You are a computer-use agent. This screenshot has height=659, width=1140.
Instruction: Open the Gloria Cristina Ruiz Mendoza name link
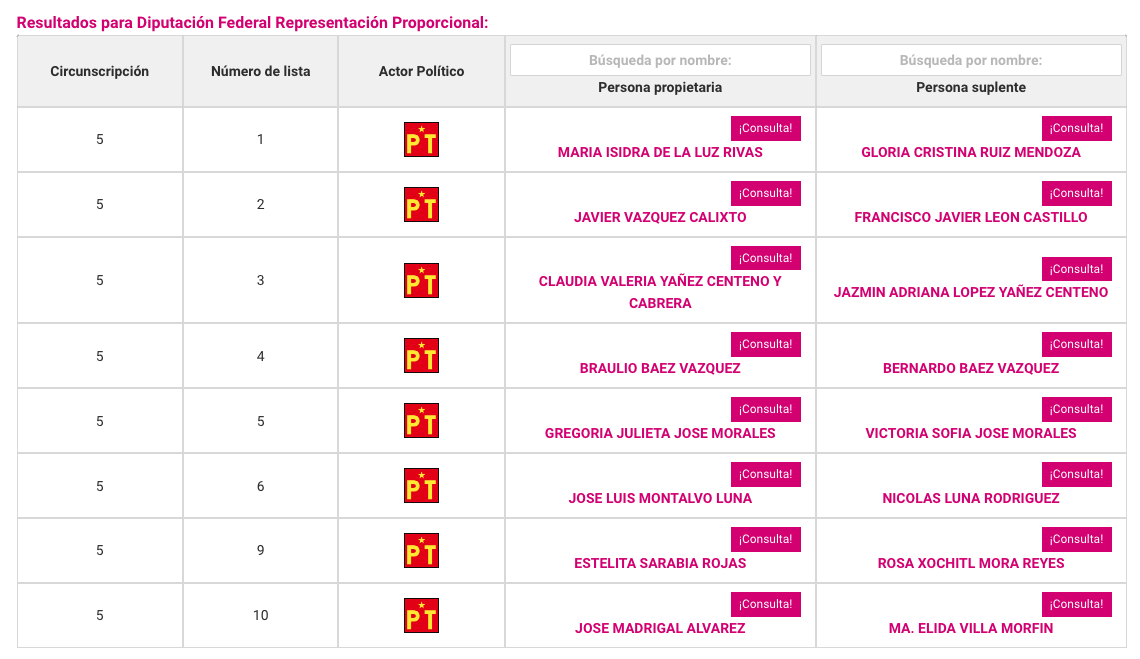coord(971,153)
